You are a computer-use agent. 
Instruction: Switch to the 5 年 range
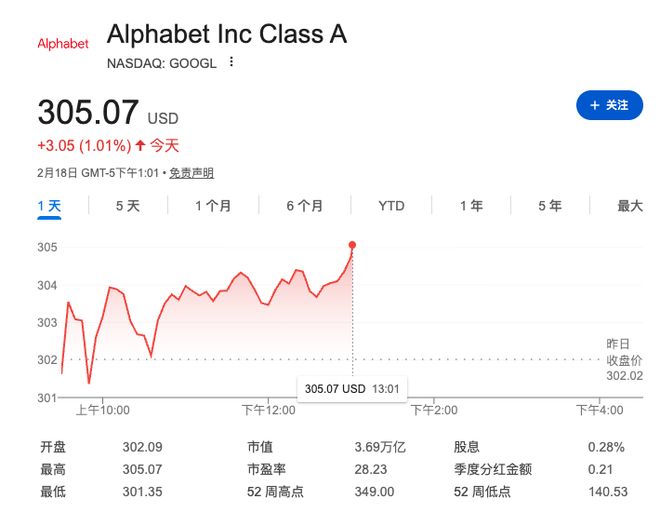[x=550, y=206]
